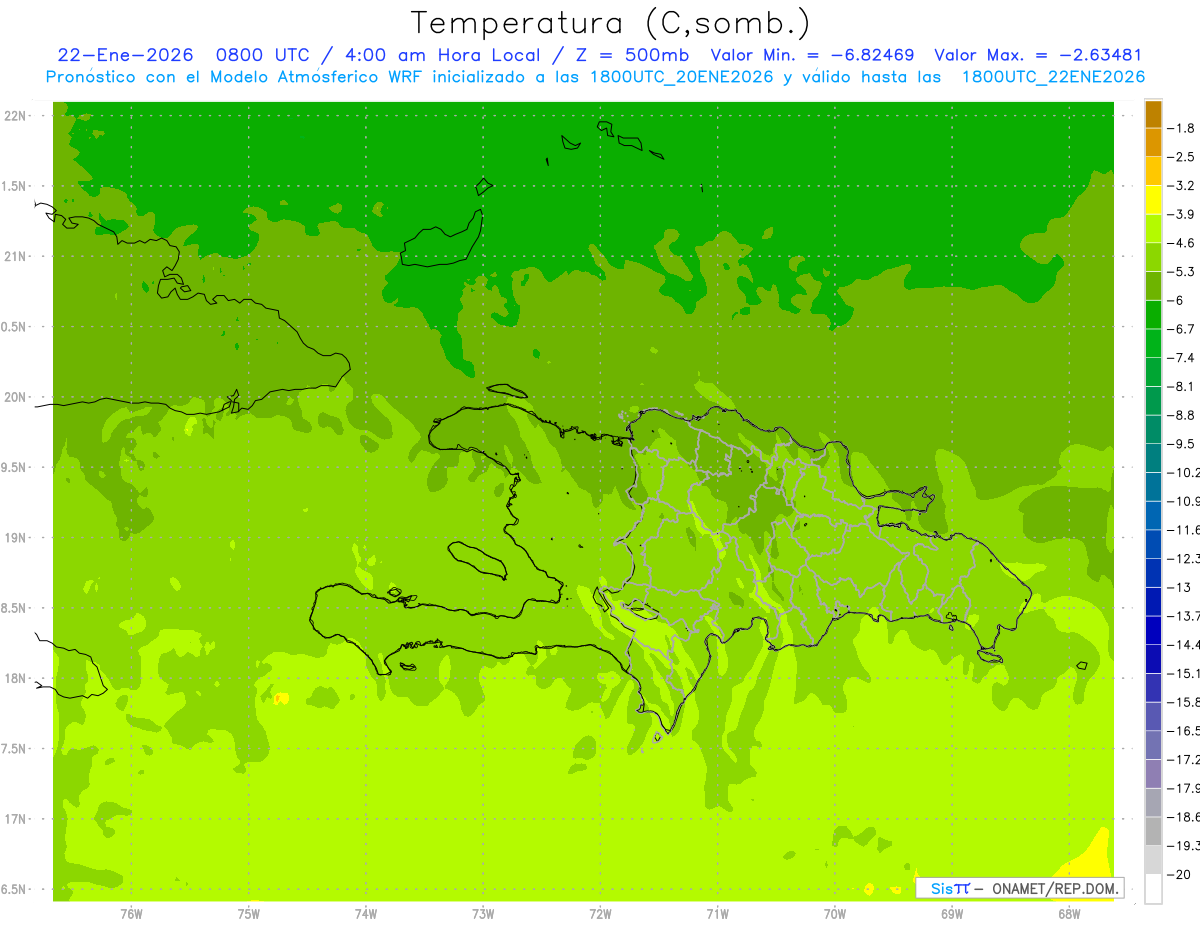Click the '-1.8' color bar label
1200x927 pixels.
pyautogui.click(x=1182, y=128)
